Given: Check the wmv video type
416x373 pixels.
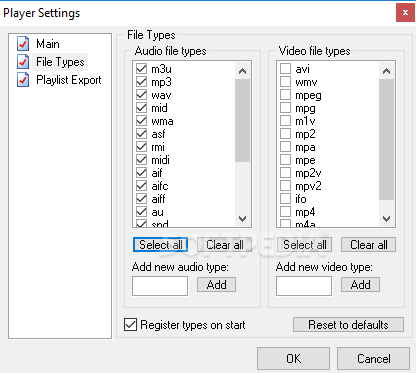Looking at the screenshot, I should [x=286, y=82].
